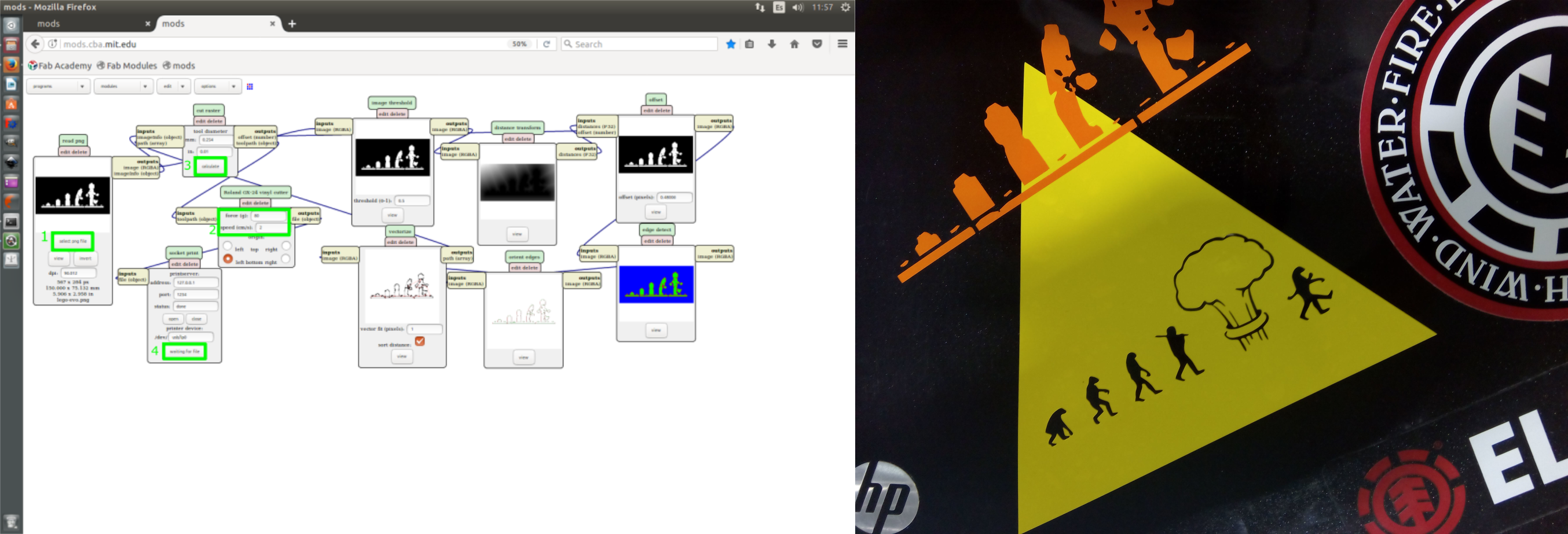
Task: Switch to the first mods tab
Action: click(90, 24)
